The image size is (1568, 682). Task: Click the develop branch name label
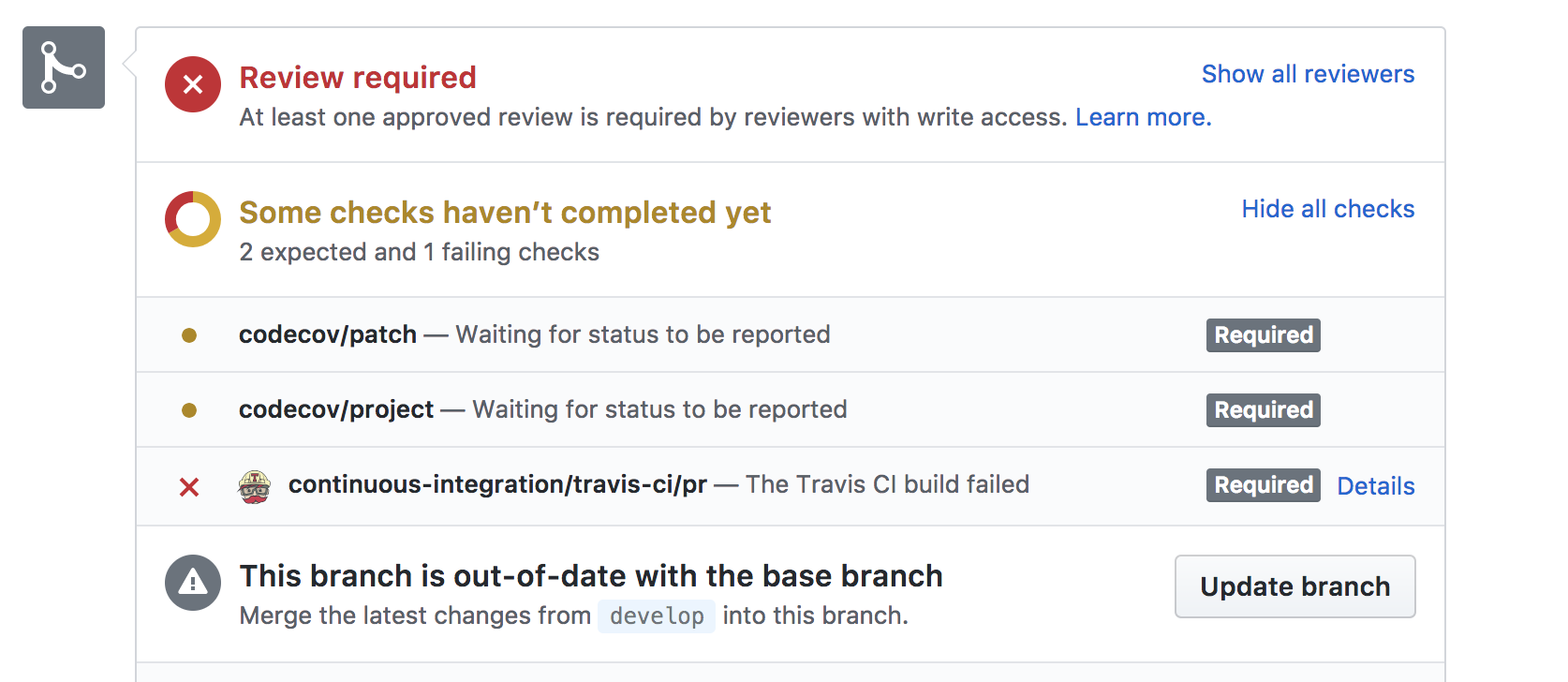[657, 616]
